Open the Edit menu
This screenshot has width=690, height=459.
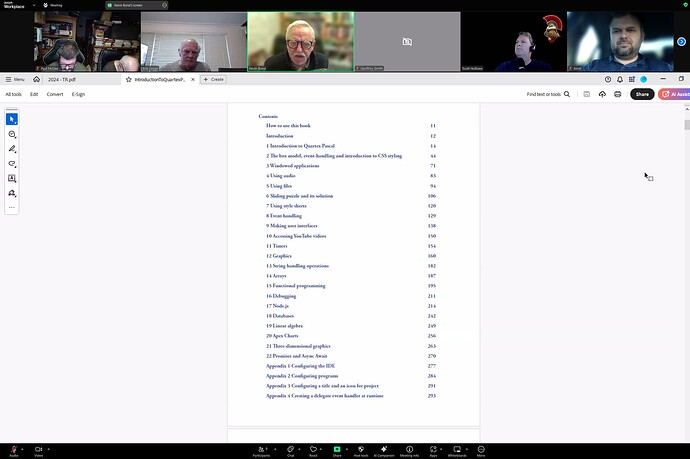(34, 94)
